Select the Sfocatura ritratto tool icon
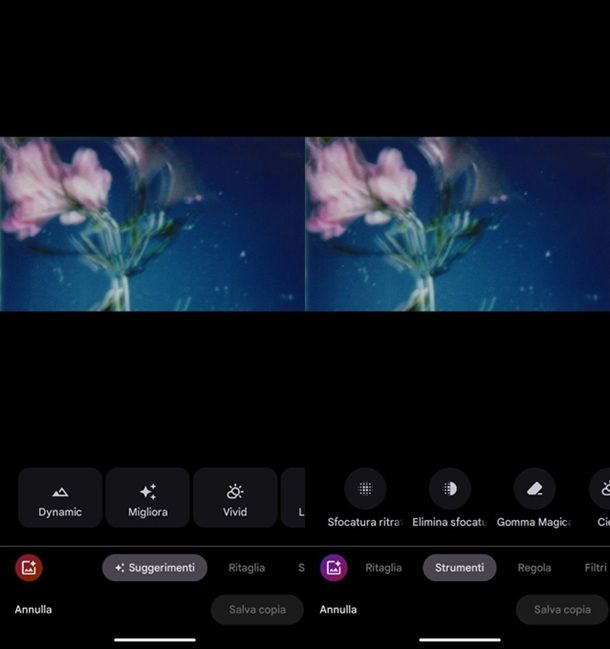This screenshot has width=610, height=649. 365,489
